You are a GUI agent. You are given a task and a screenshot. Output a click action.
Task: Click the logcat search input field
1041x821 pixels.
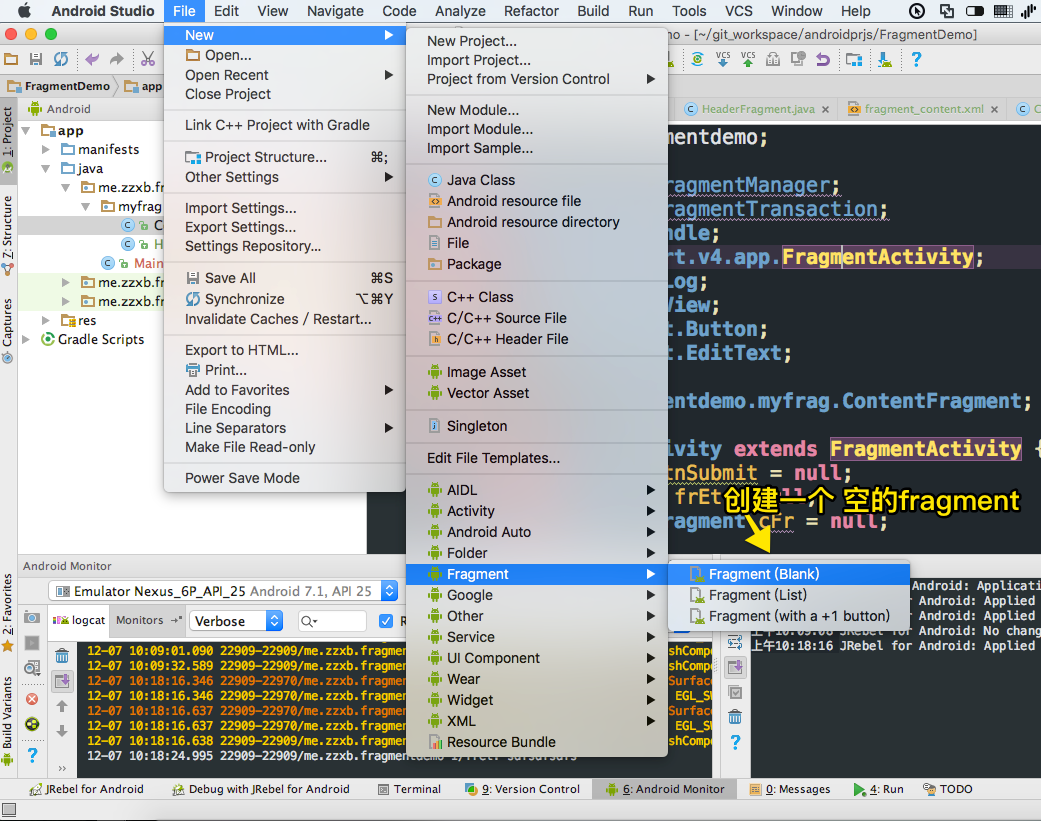coord(333,621)
